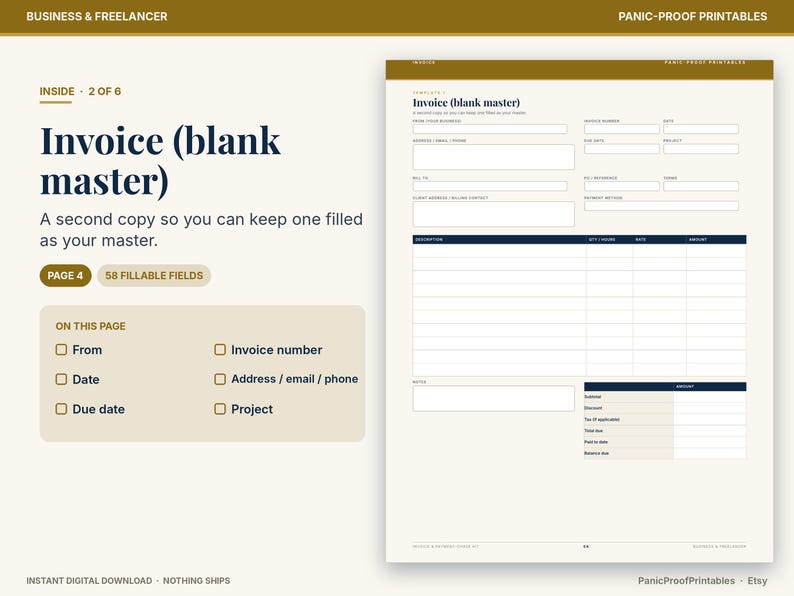Click the Description column header
Screen dimensions: 794x596
499,240
